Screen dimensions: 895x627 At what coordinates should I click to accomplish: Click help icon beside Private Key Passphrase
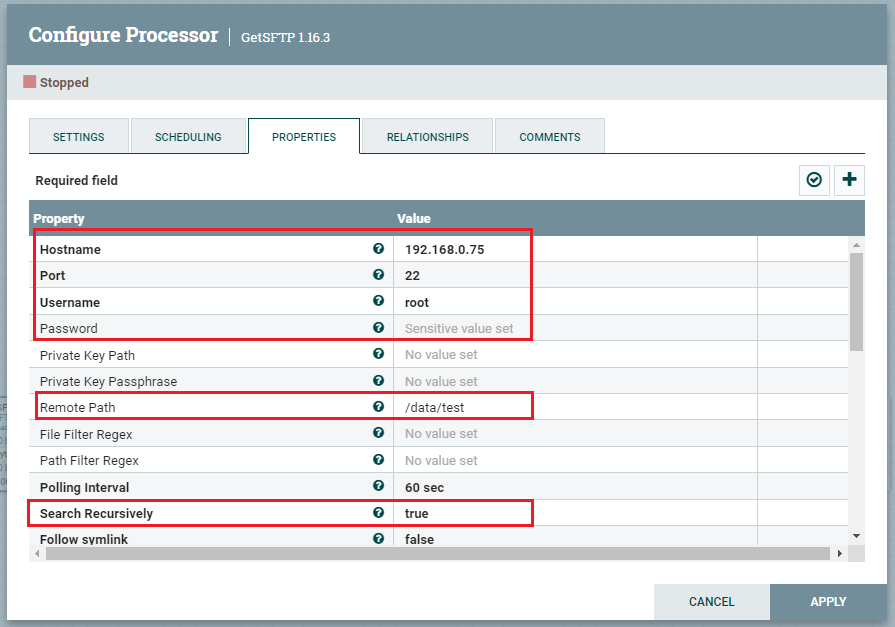pyautogui.click(x=378, y=380)
